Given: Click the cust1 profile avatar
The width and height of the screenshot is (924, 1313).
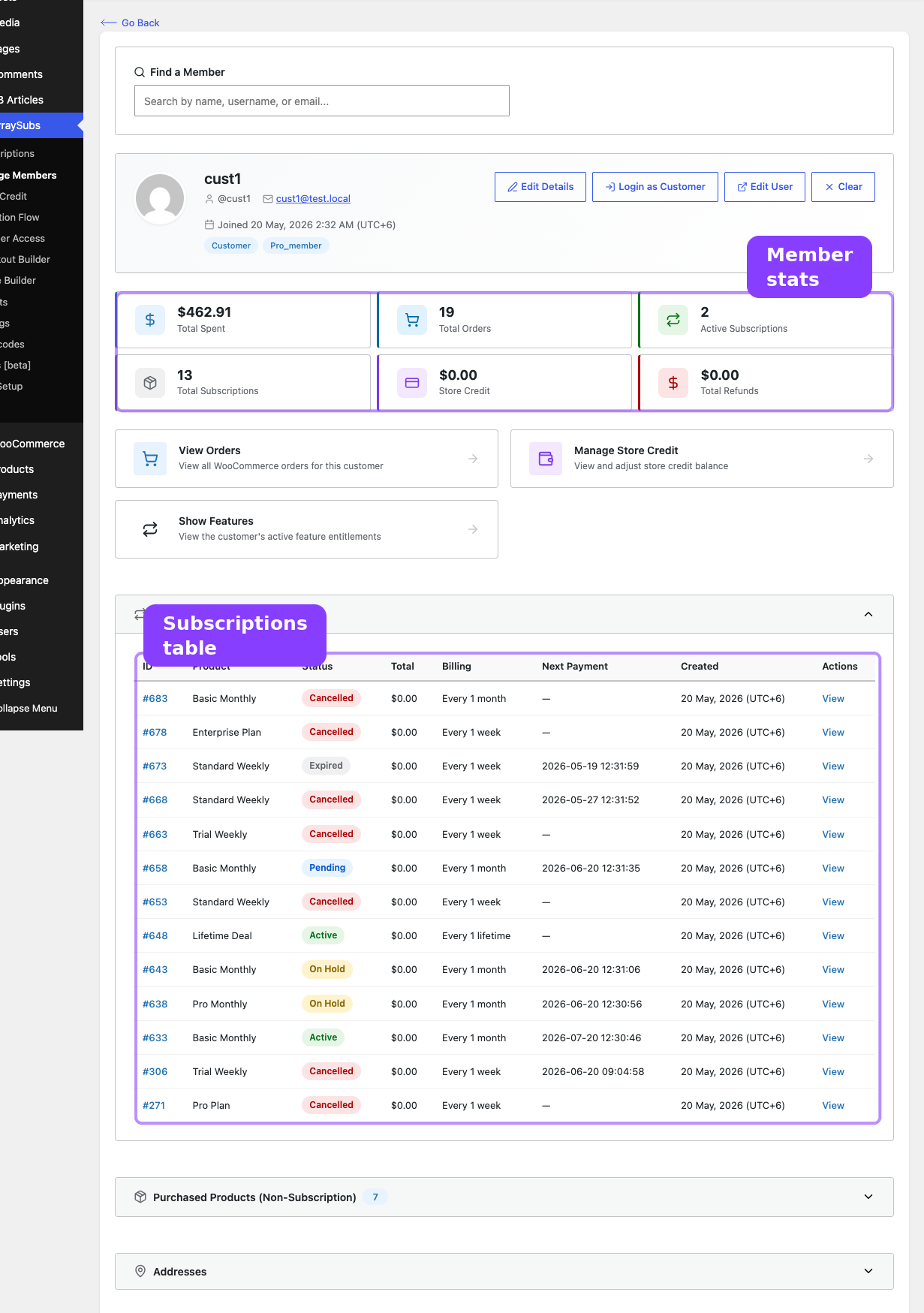Looking at the screenshot, I should [160, 199].
